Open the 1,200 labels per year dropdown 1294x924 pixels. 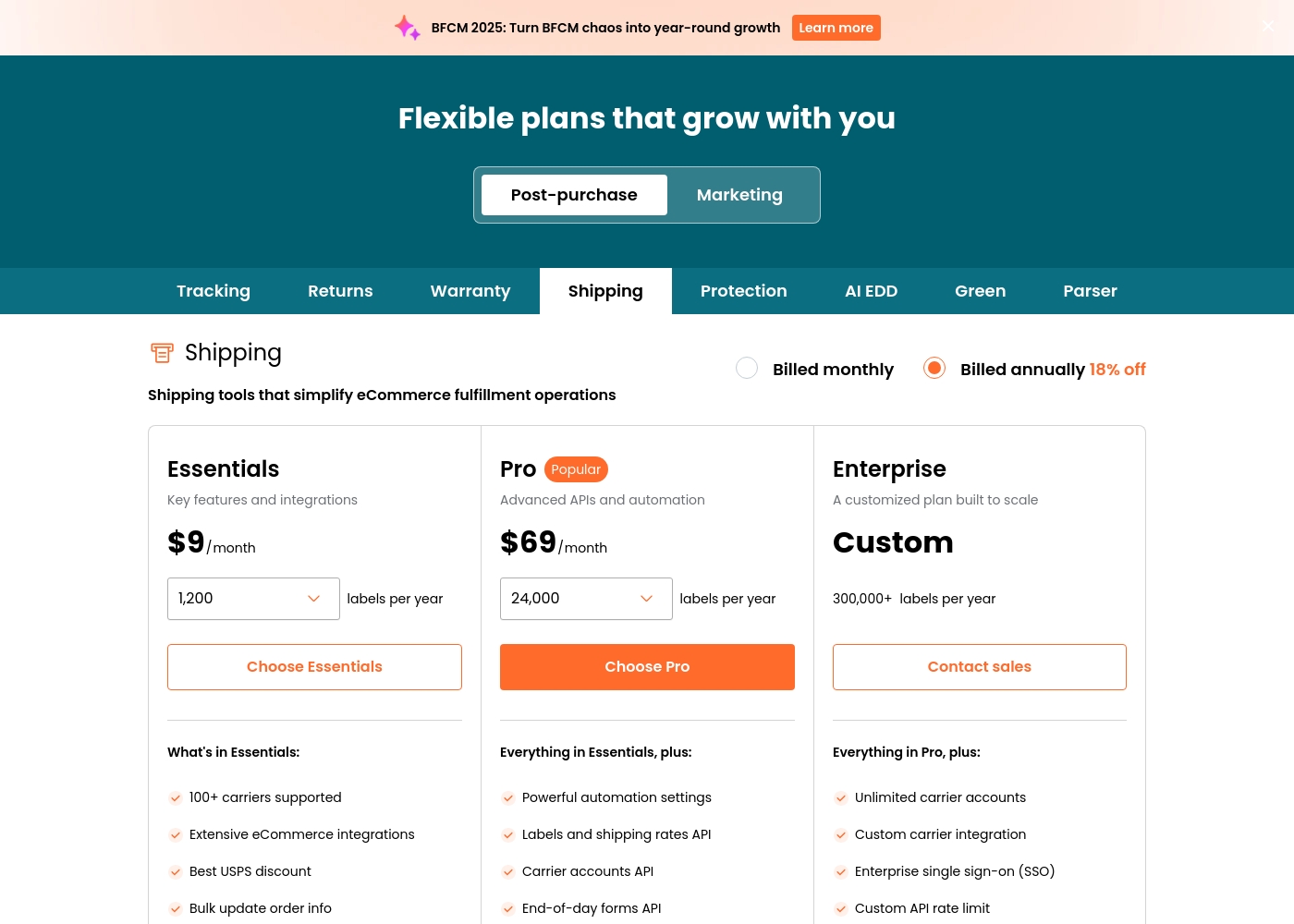click(x=253, y=599)
